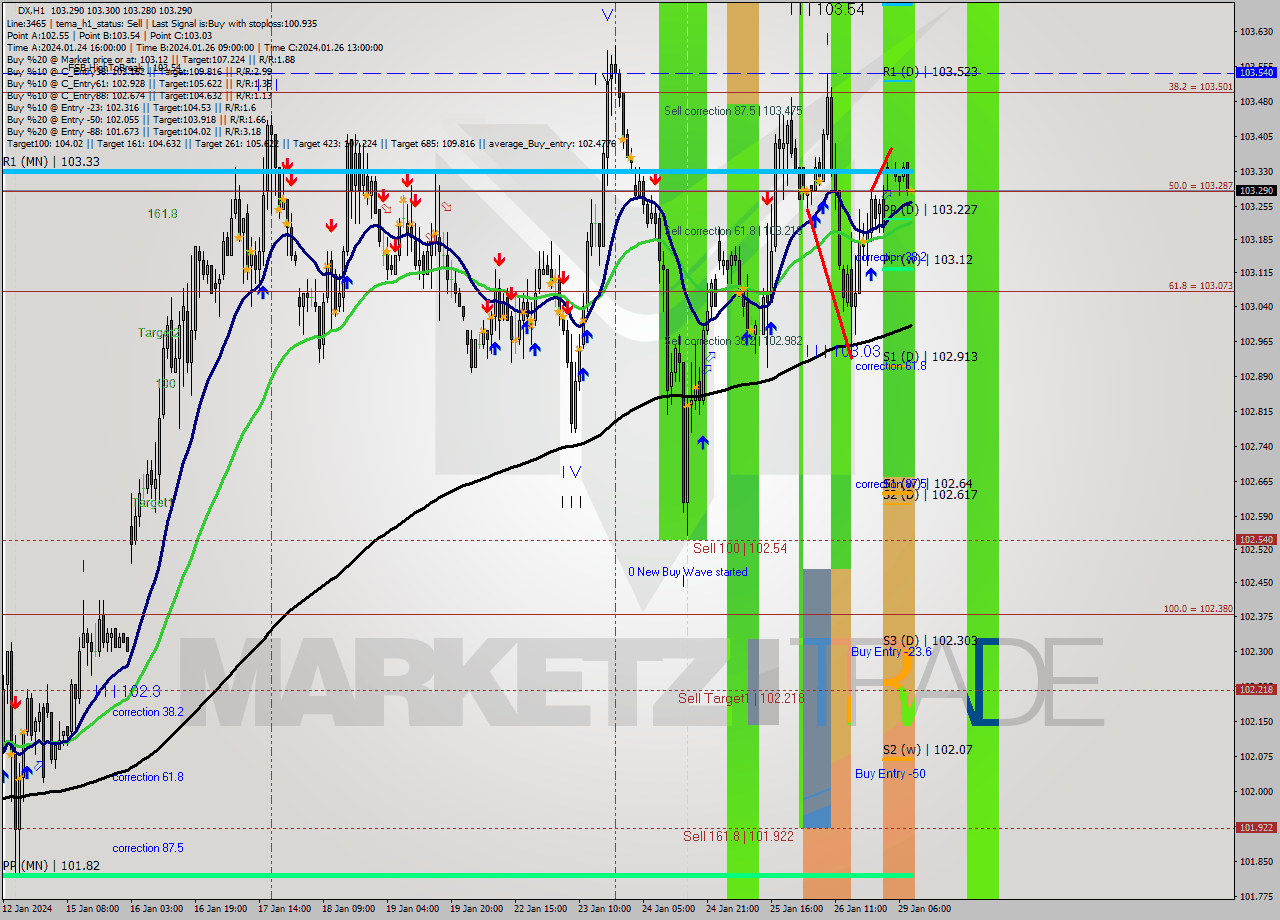Click the '24 Jan 21:00' time label

pos(734,909)
